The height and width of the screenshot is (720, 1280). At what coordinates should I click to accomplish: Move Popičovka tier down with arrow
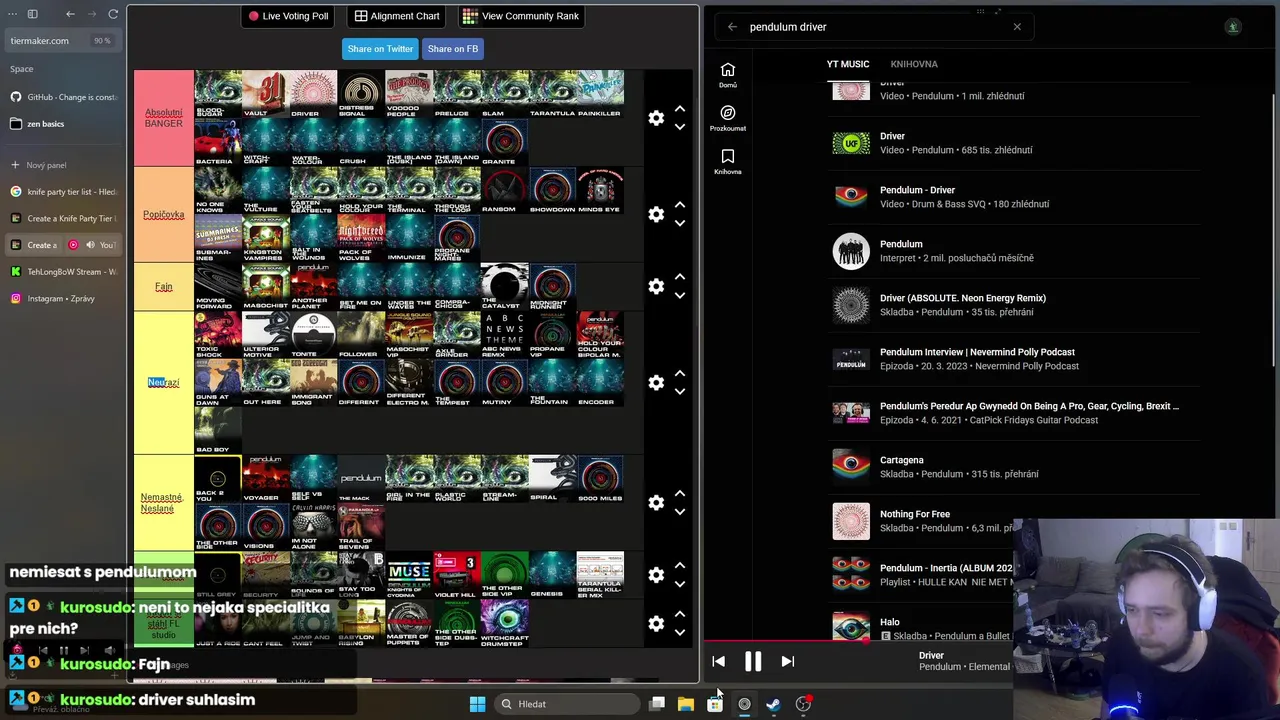680,223
